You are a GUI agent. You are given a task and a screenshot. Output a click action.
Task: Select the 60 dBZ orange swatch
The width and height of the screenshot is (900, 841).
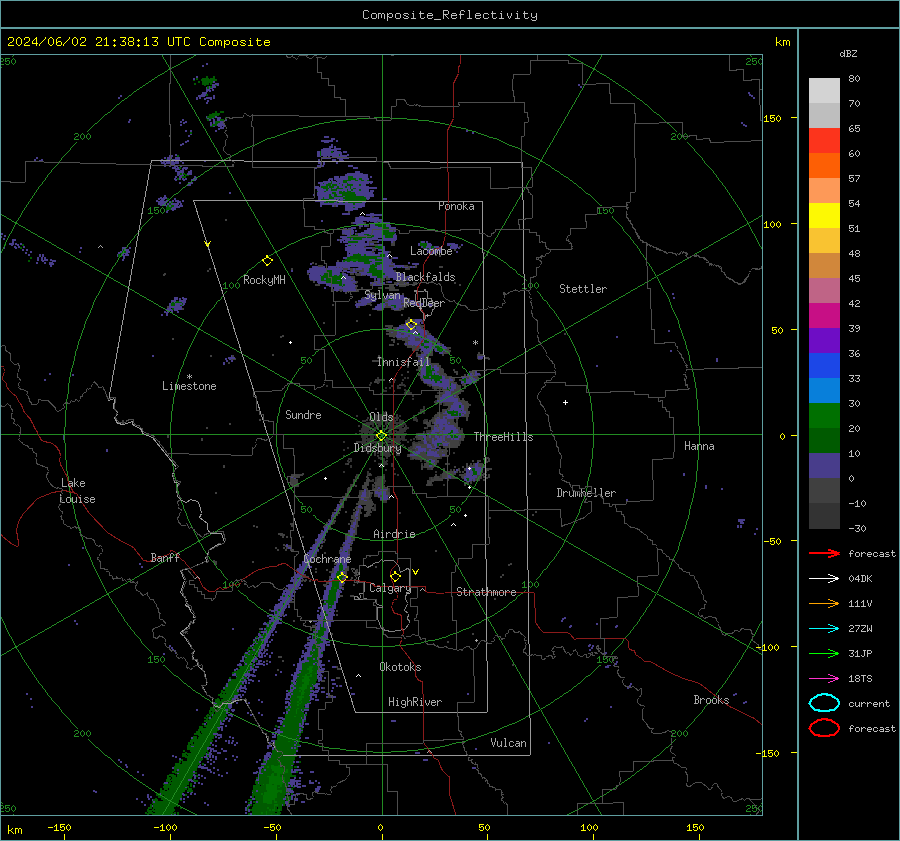tap(824, 166)
